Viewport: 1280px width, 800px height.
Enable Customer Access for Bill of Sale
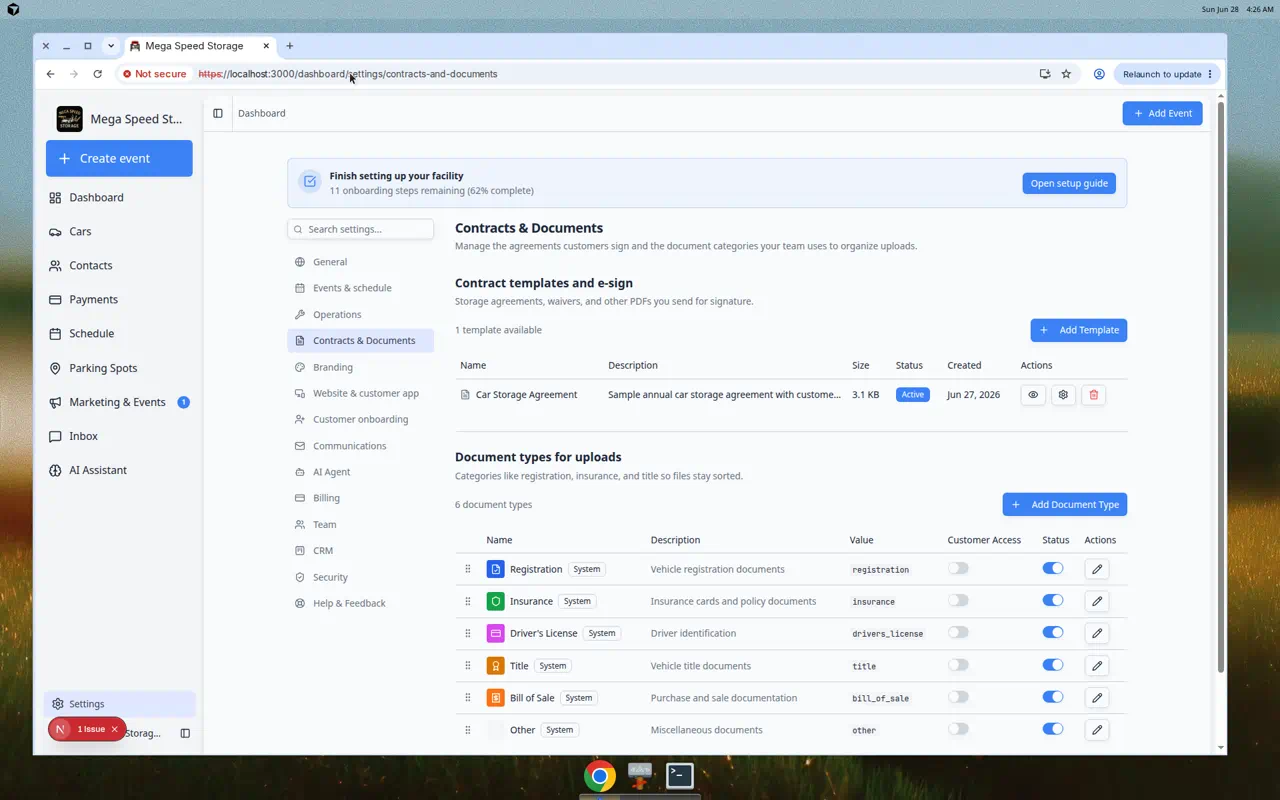(x=958, y=696)
